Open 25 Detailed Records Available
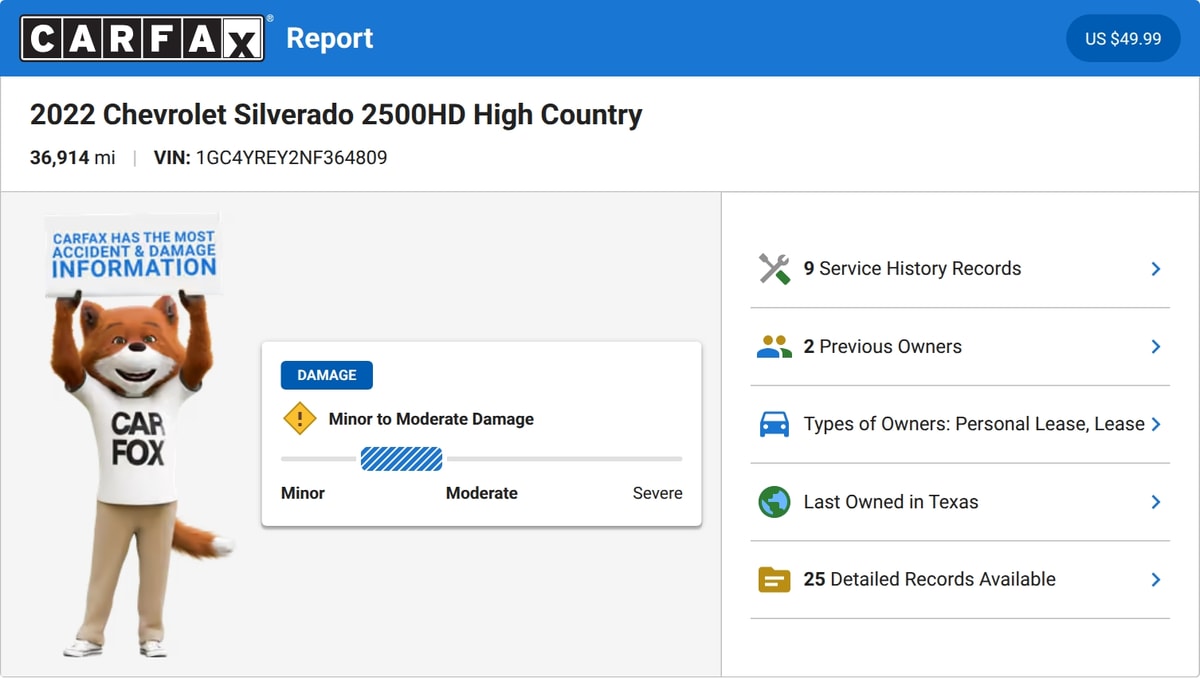 tap(960, 579)
